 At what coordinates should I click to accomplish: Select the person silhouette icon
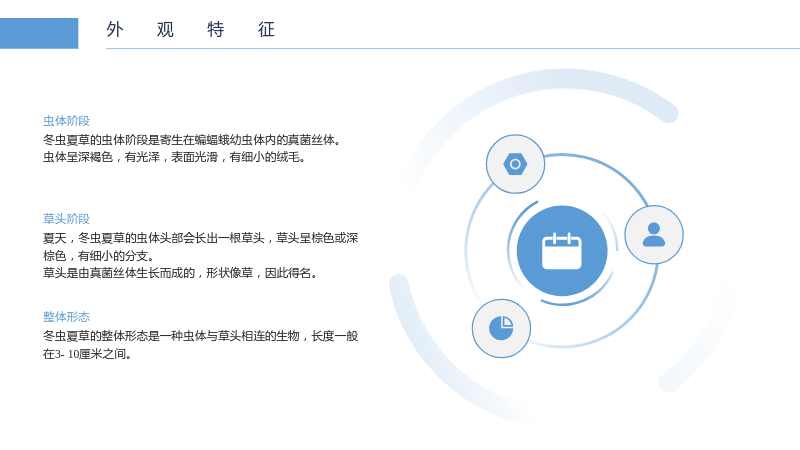click(x=654, y=235)
